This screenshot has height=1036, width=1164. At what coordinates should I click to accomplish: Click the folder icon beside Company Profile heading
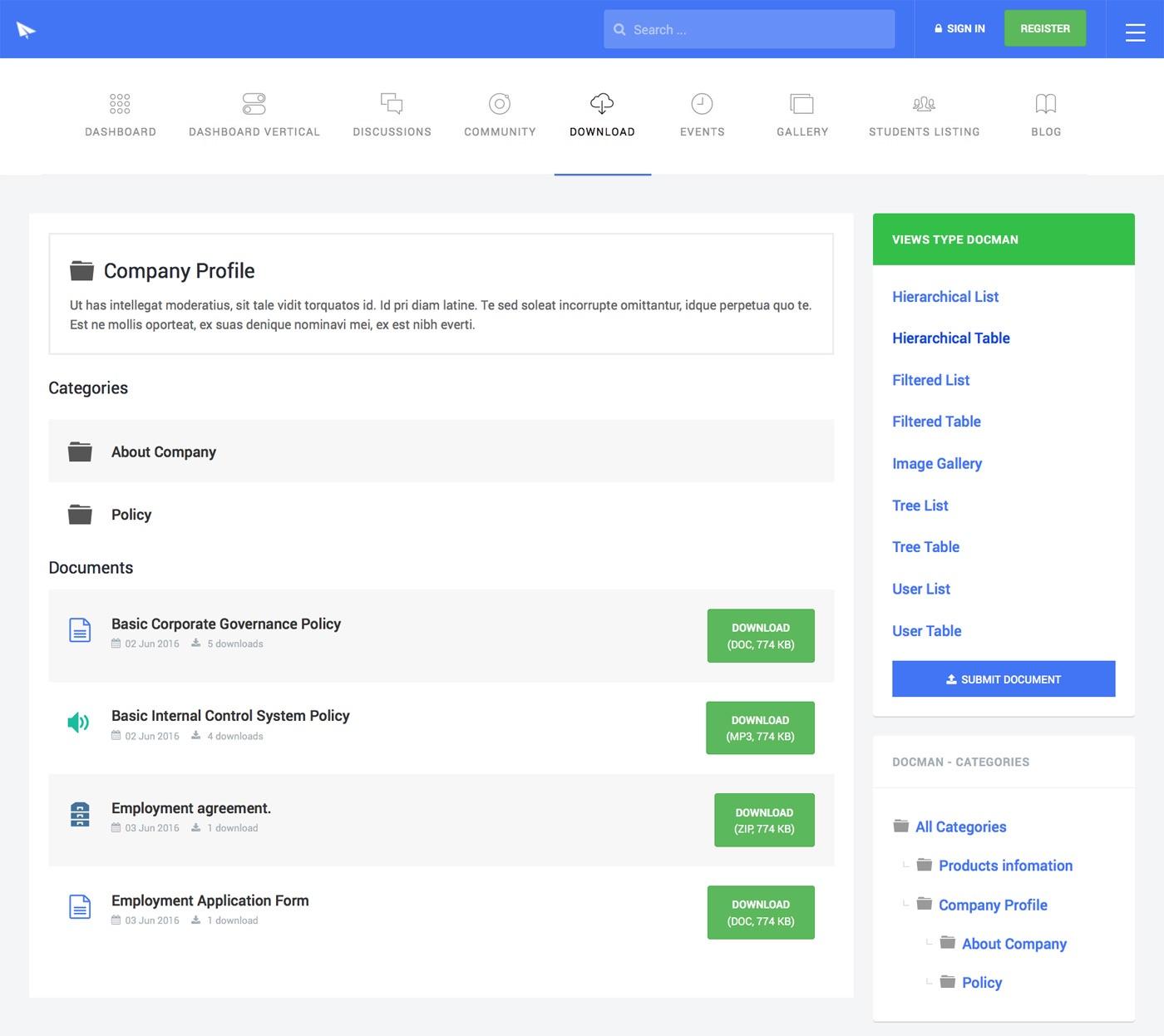pyautogui.click(x=81, y=270)
